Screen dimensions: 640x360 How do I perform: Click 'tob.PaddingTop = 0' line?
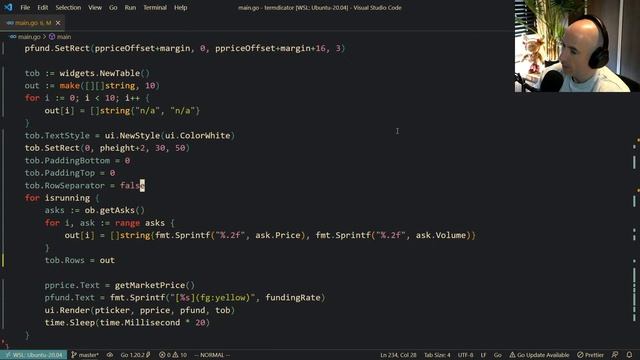[x=70, y=173]
